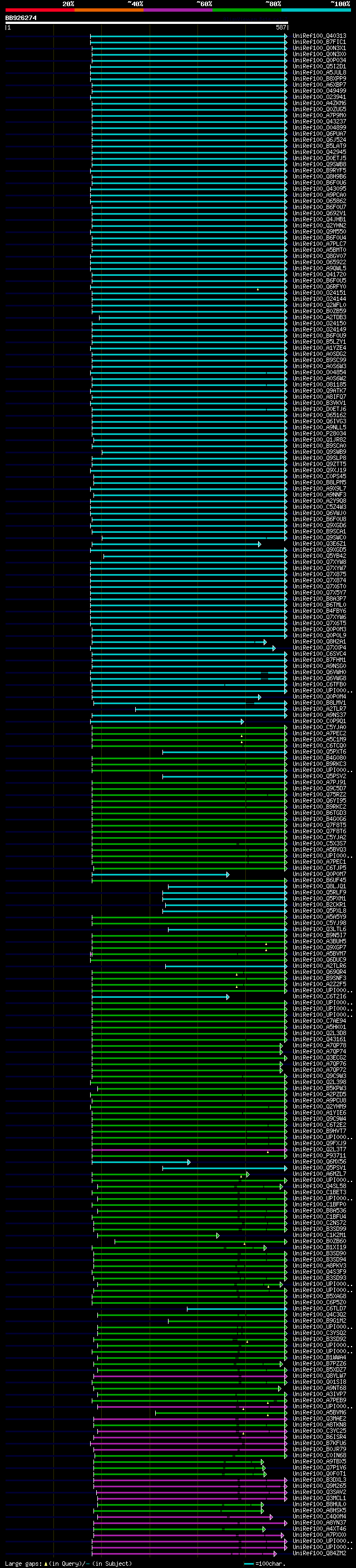Click the green ~80% color legend segment
This screenshot has width=356, height=1568.
(x=247, y=10)
